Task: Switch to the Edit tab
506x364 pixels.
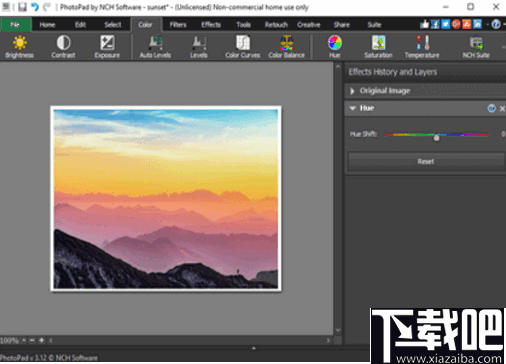Action: click(x=80, y=25)
